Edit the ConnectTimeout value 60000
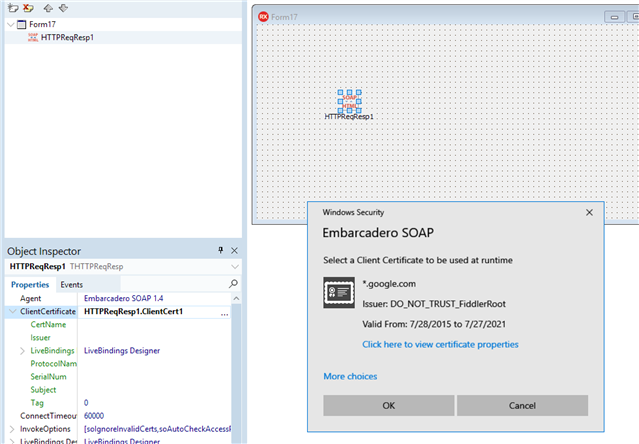The height and width of the screenshot is (444, 639). click(x=94, y=416)
